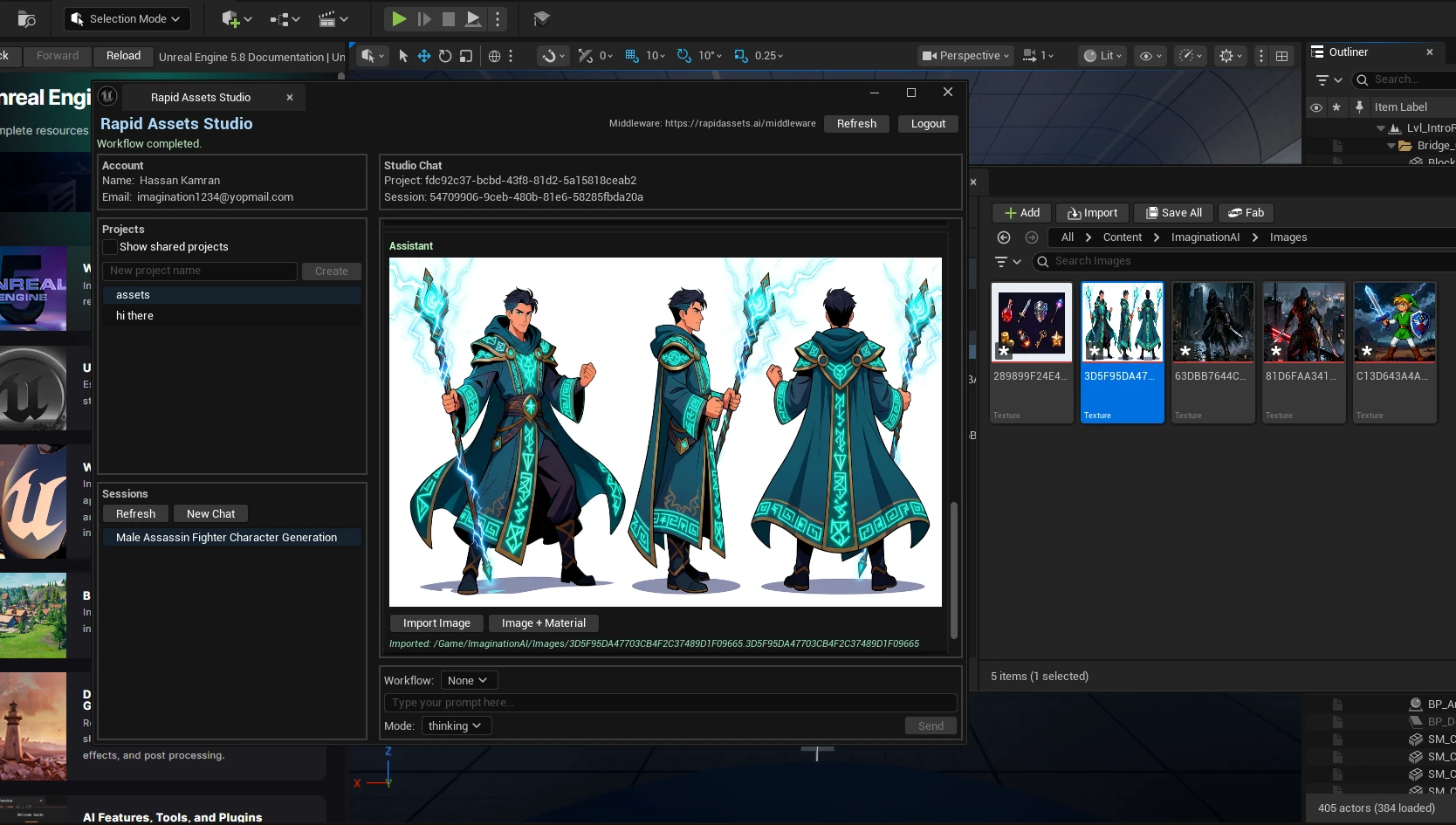Click the Image + Material button

tap(543, 623)
